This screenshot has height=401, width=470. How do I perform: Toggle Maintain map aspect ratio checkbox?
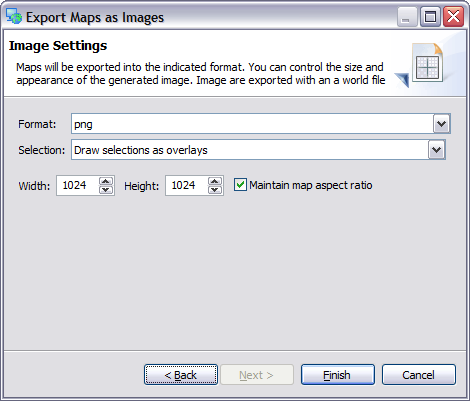pyautogui.click(x=240, y=185)
